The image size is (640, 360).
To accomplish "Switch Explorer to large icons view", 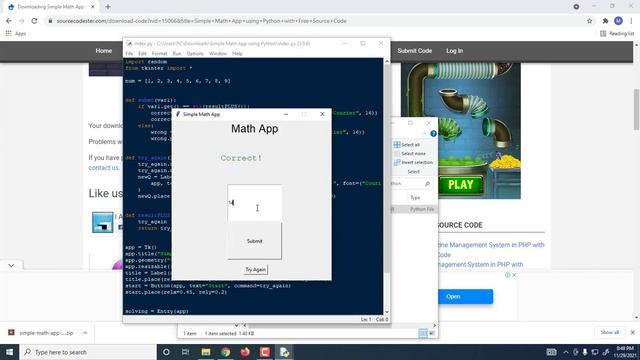I will tap(432, 333).
